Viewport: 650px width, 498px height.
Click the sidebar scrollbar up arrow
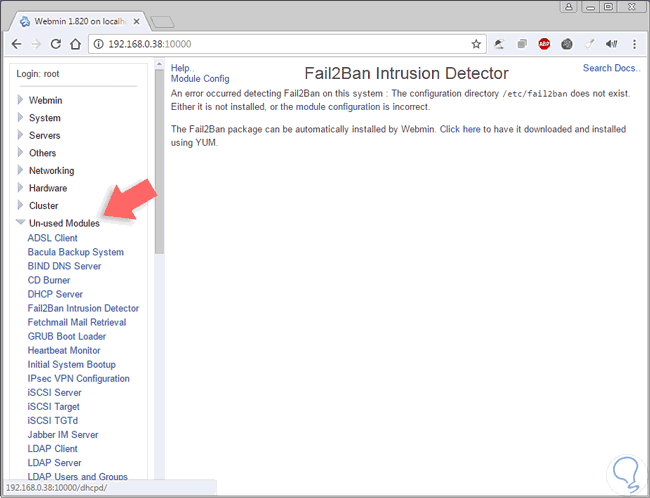click(x=159, y=64)
